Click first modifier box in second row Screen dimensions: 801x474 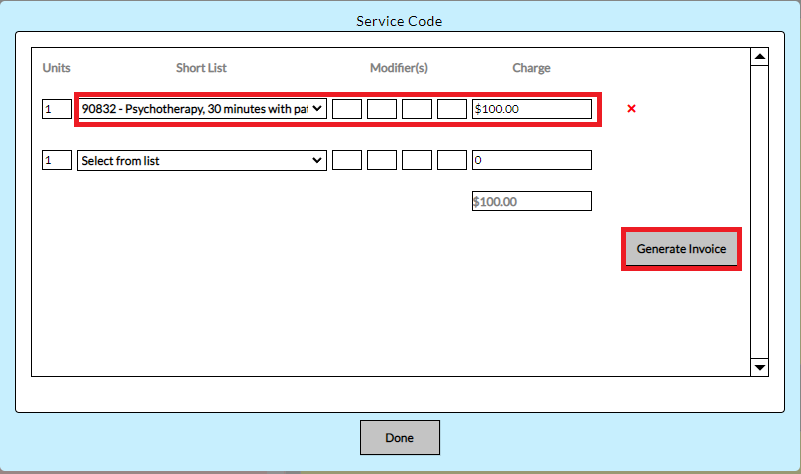click(347, 160)
